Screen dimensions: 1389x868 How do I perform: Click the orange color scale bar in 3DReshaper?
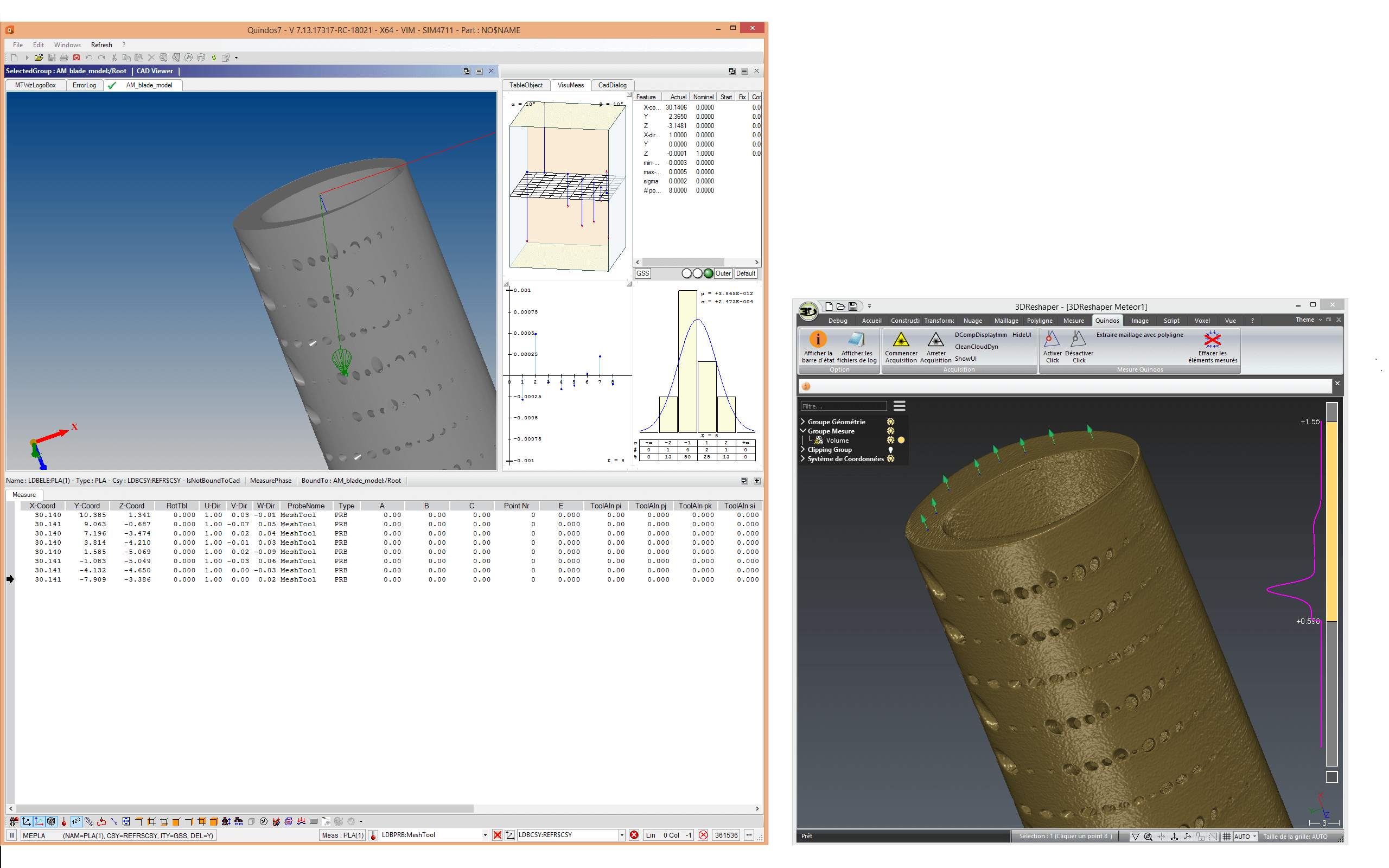tap(1331, 521)
